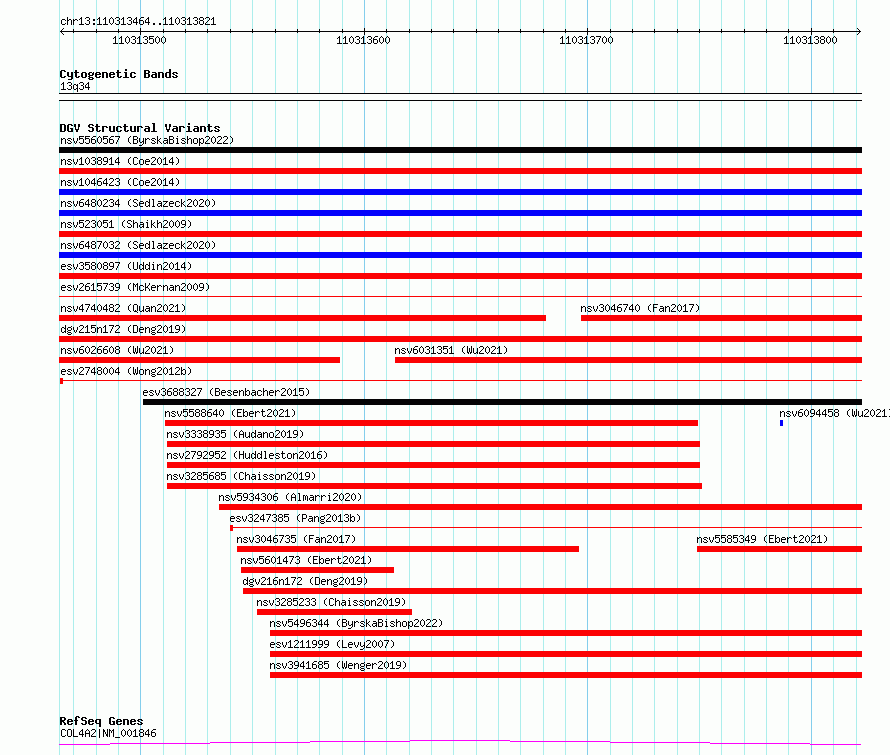Click esv1211999 (Levy2007) label

pos(332,644)
